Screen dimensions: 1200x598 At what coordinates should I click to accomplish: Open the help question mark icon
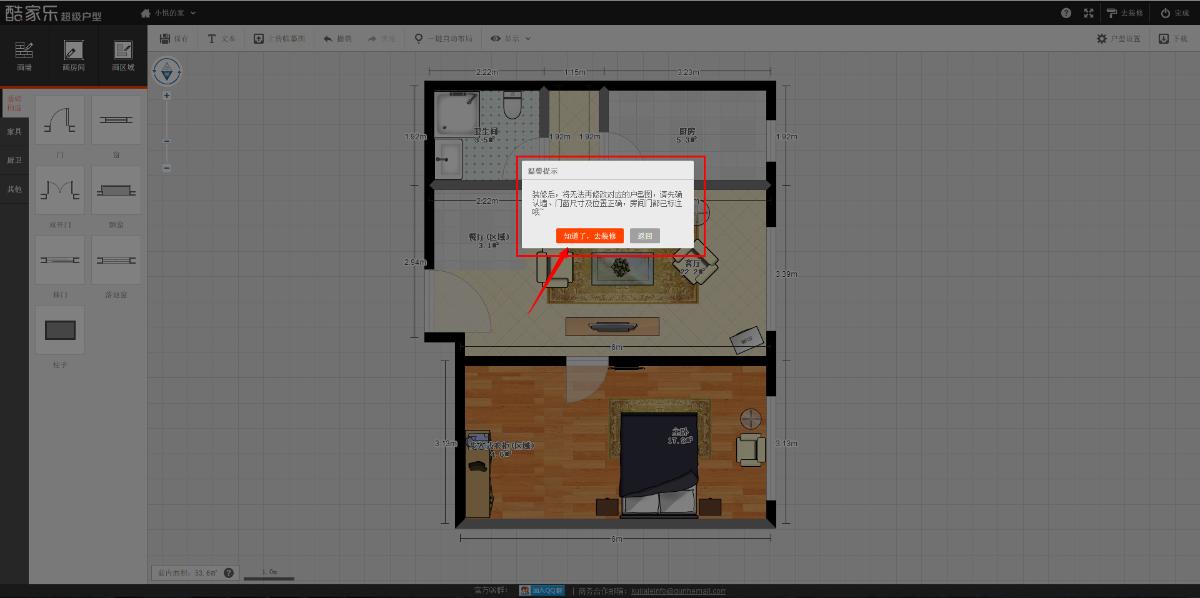tap(1066, 13)
